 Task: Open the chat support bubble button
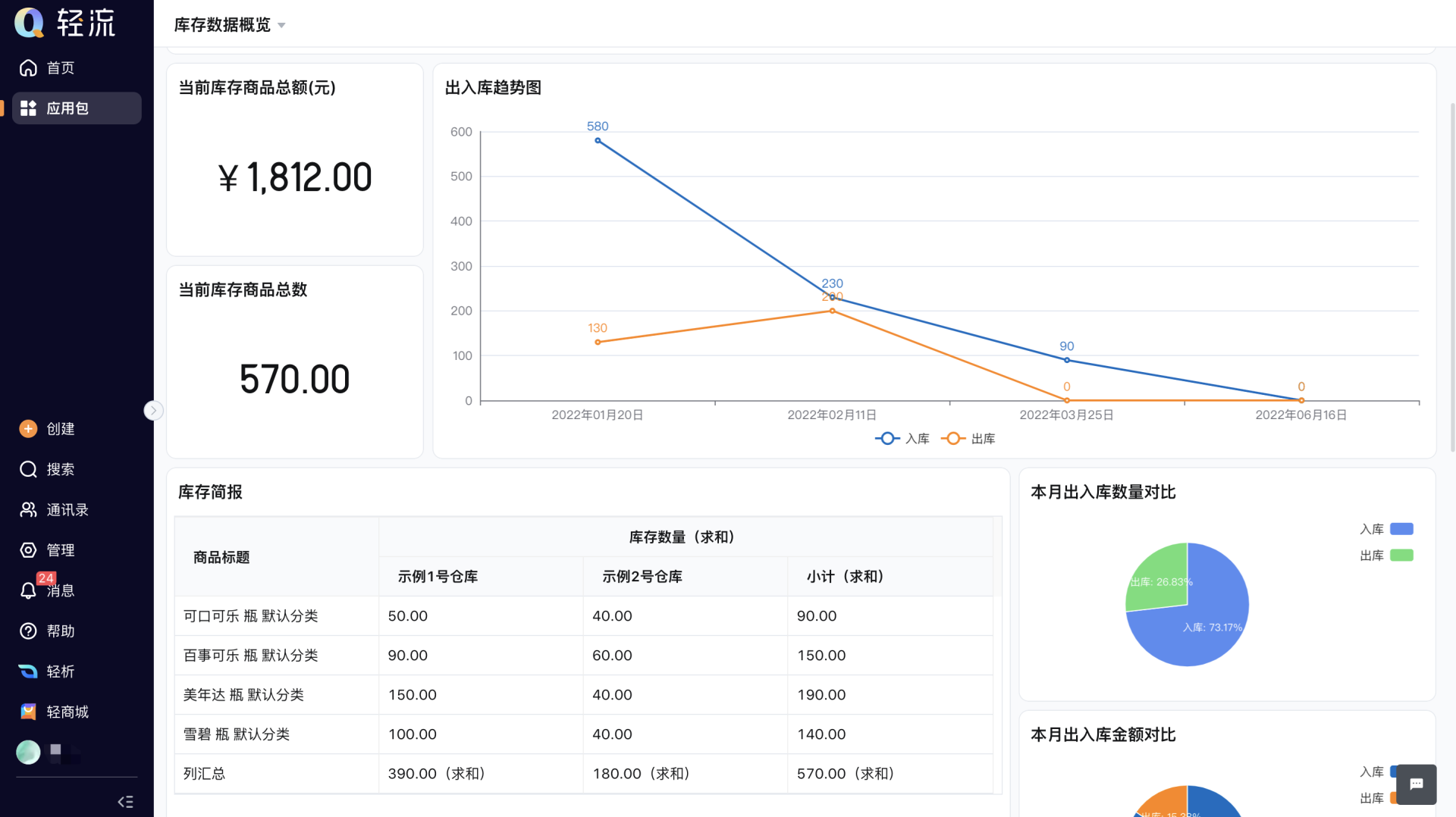[1417, 784]
